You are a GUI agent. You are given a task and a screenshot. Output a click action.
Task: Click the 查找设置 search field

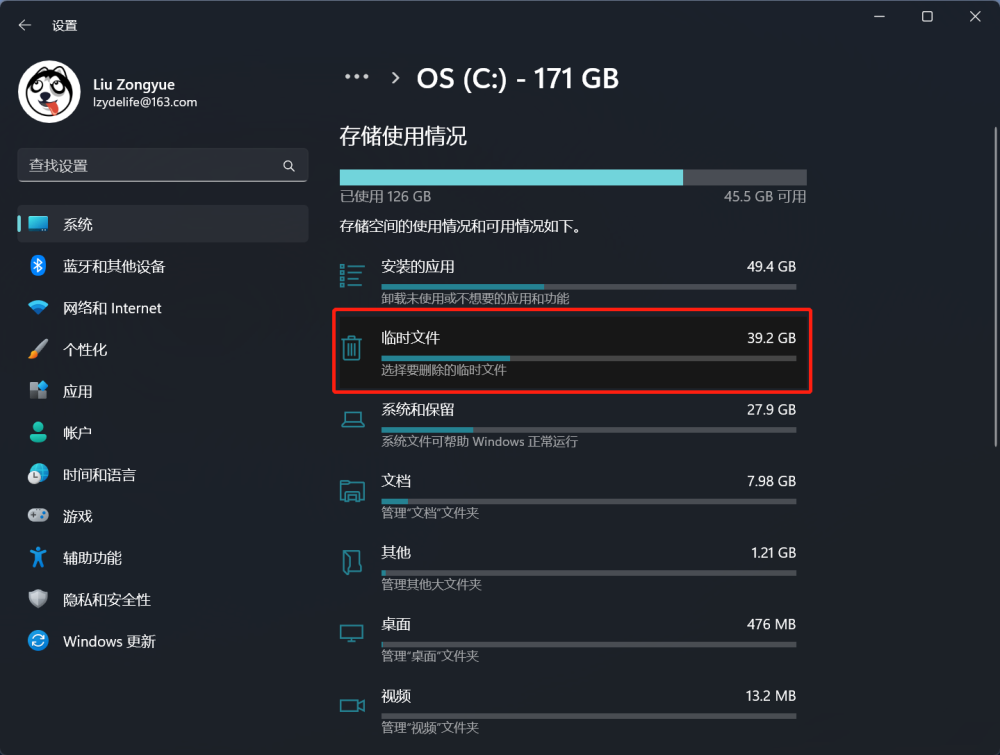pyautogui.click(x=150, y=166)
